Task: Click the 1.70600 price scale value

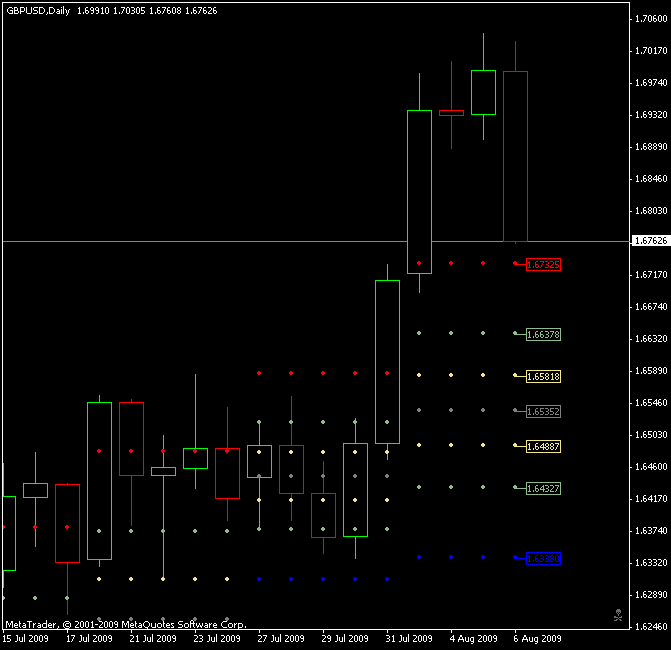Action: (x=650, y=19)
